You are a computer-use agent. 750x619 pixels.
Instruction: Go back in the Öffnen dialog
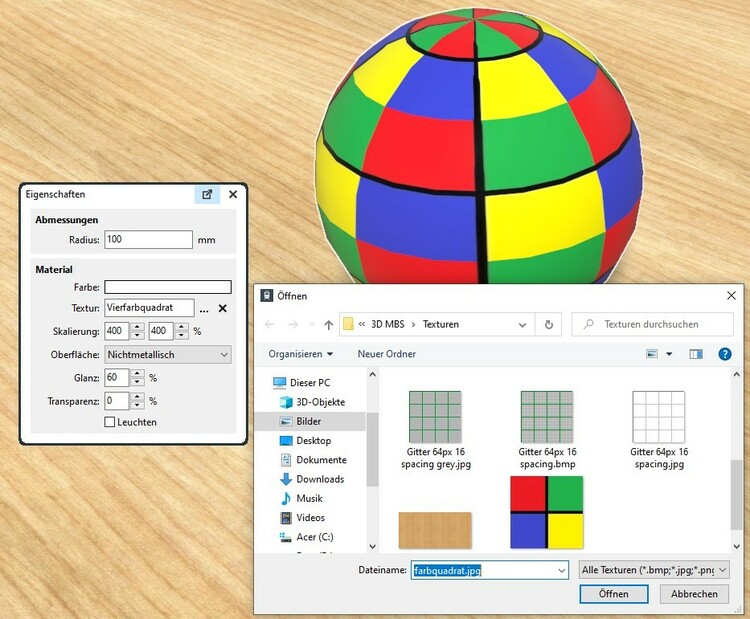(x=270, y=325)
